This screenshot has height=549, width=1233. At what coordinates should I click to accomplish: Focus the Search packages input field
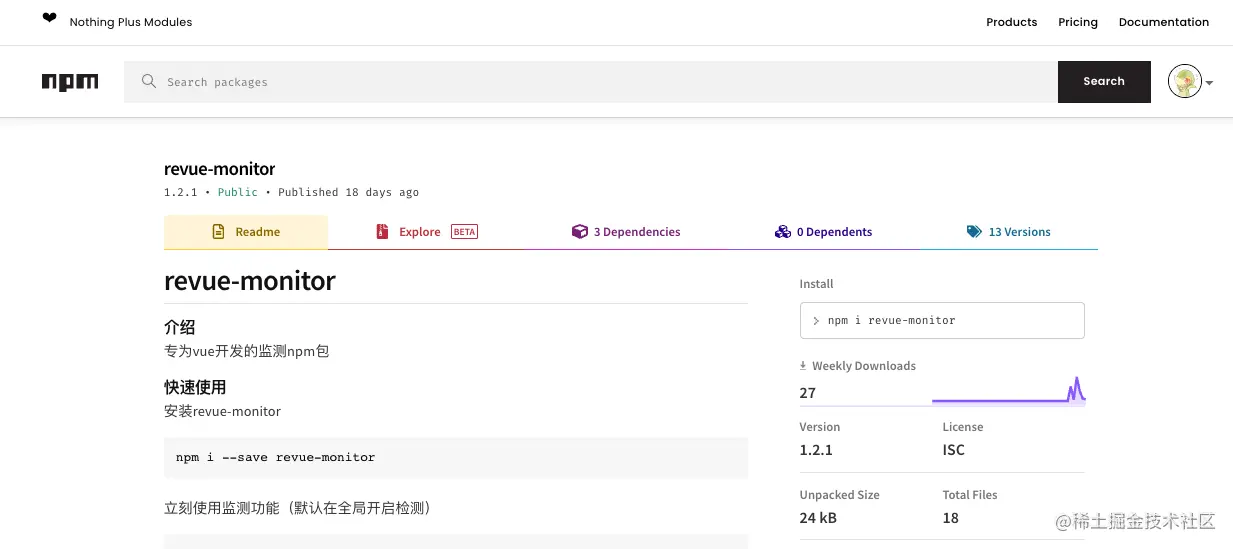pos(591,81)
